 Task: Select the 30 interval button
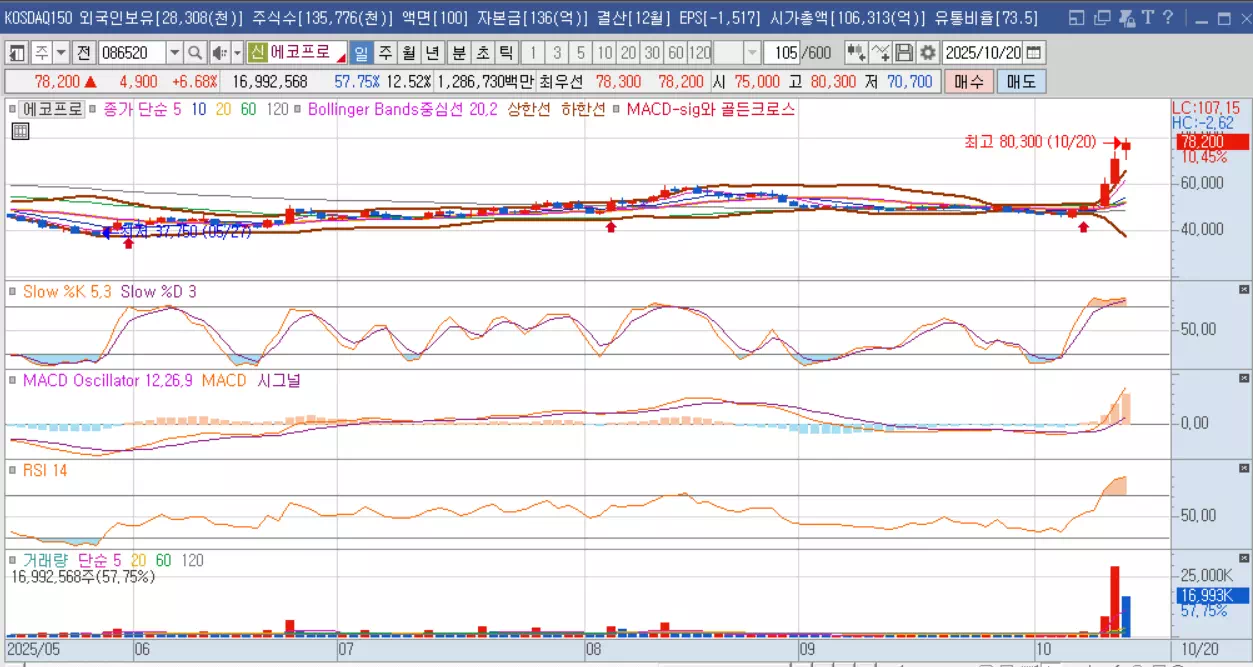pyautogui.click(x=652, y=53)
